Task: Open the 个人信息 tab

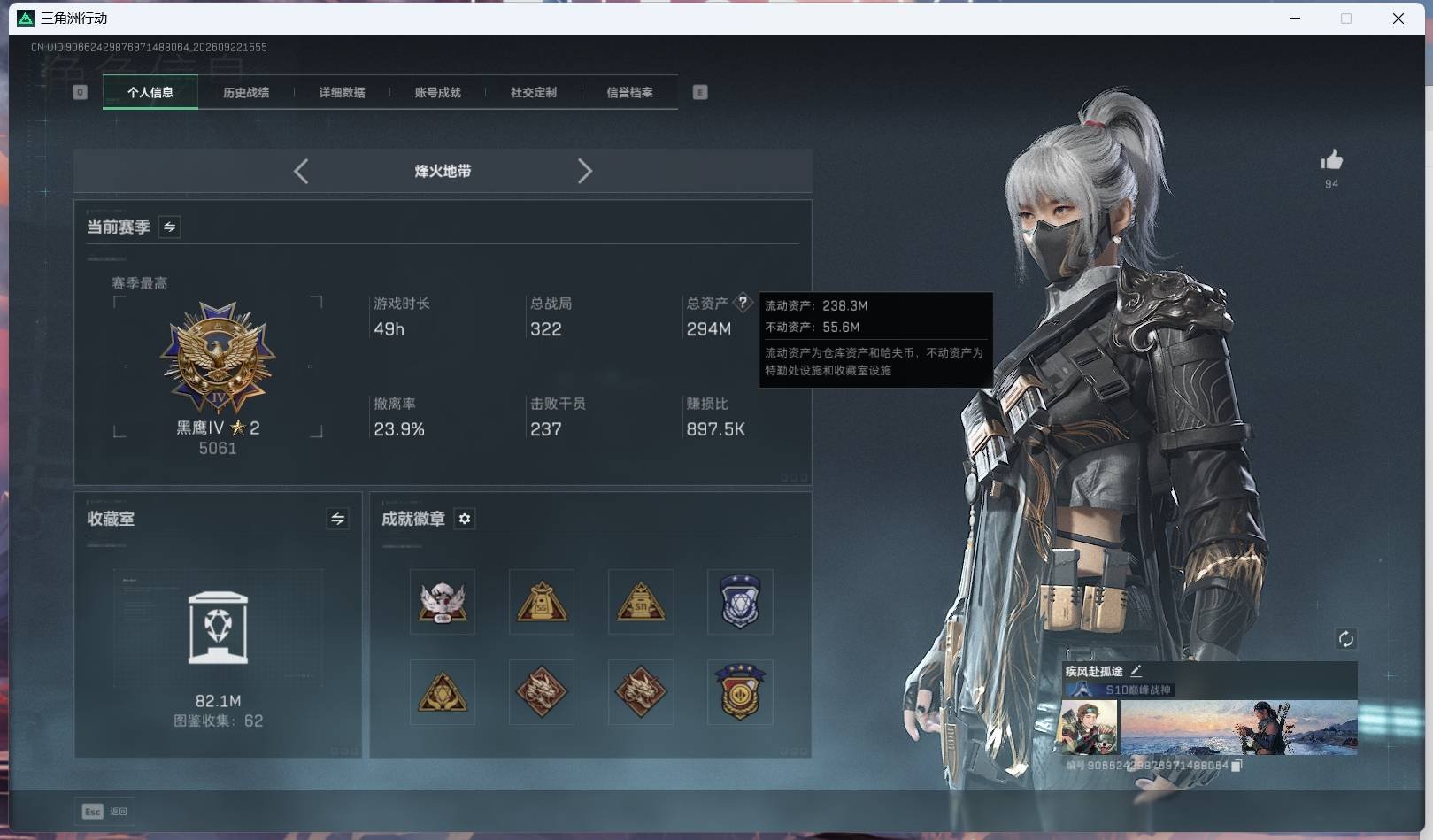Action: tap(150, 92)
